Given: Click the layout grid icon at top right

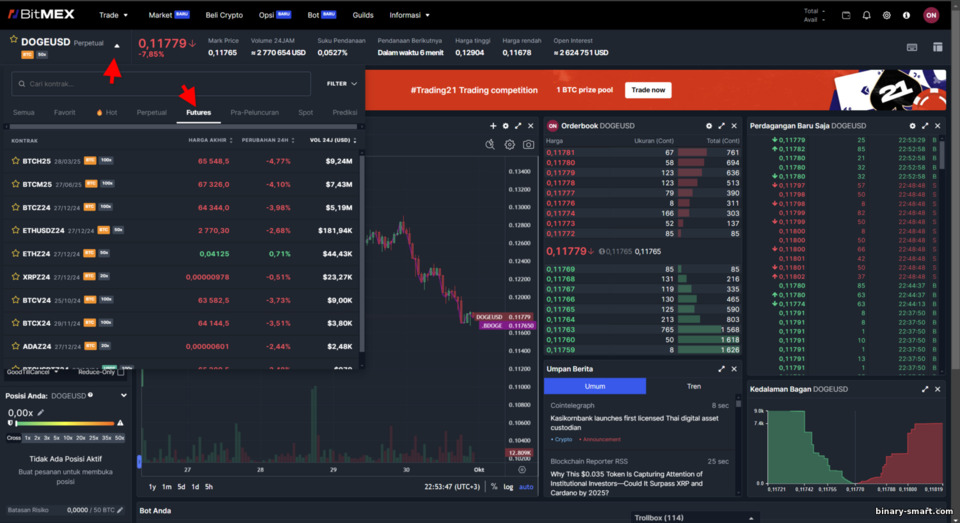Looking at the screenshot, I should (937, 47).
